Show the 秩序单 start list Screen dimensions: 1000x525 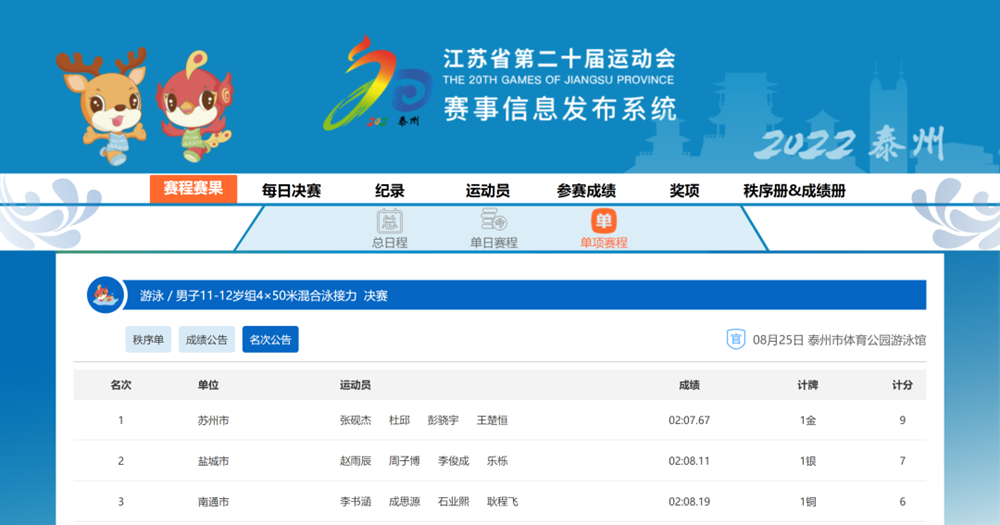[148, 339]
